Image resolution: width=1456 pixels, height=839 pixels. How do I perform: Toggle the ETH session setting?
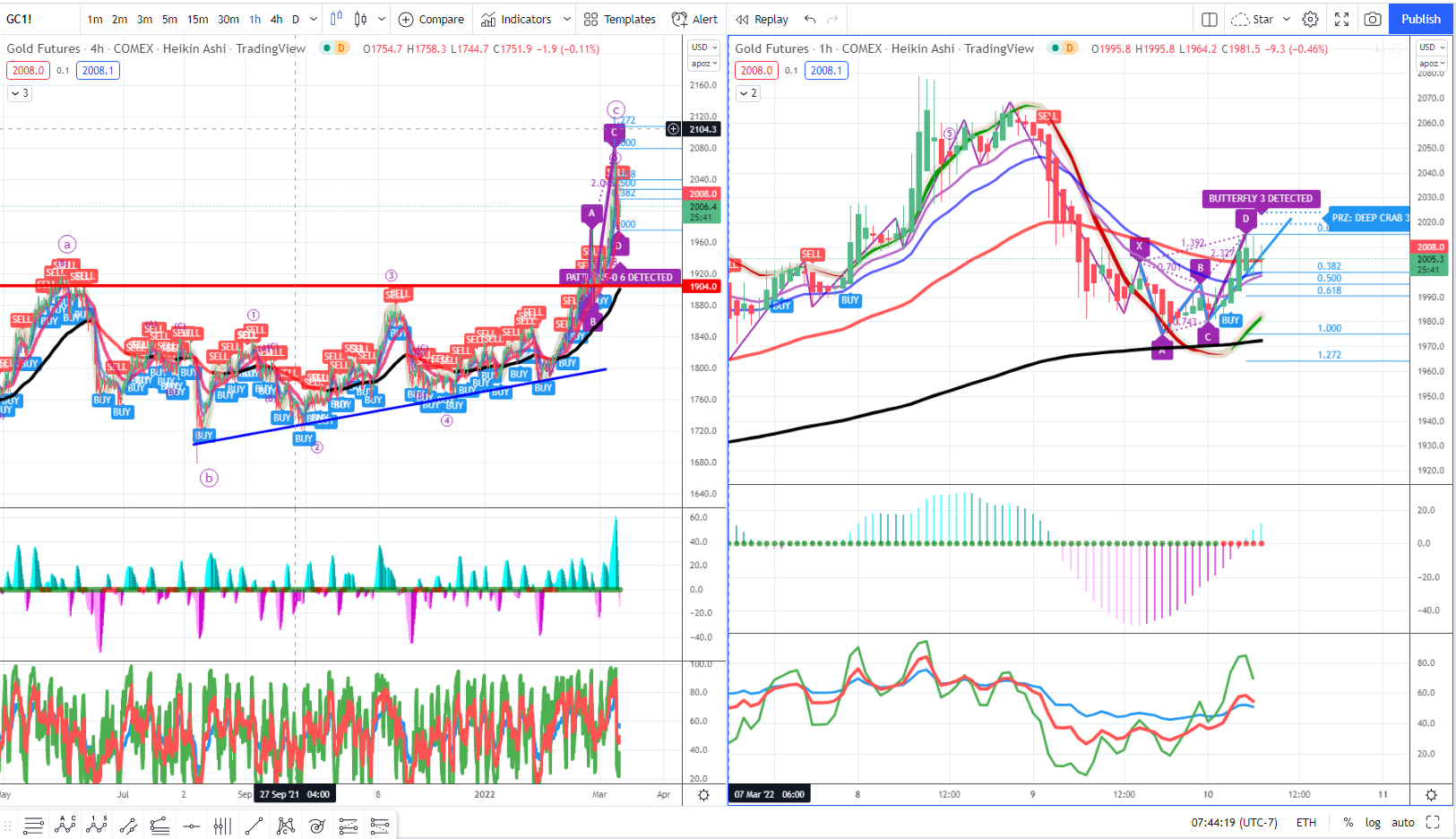(x=1306, y=822)
